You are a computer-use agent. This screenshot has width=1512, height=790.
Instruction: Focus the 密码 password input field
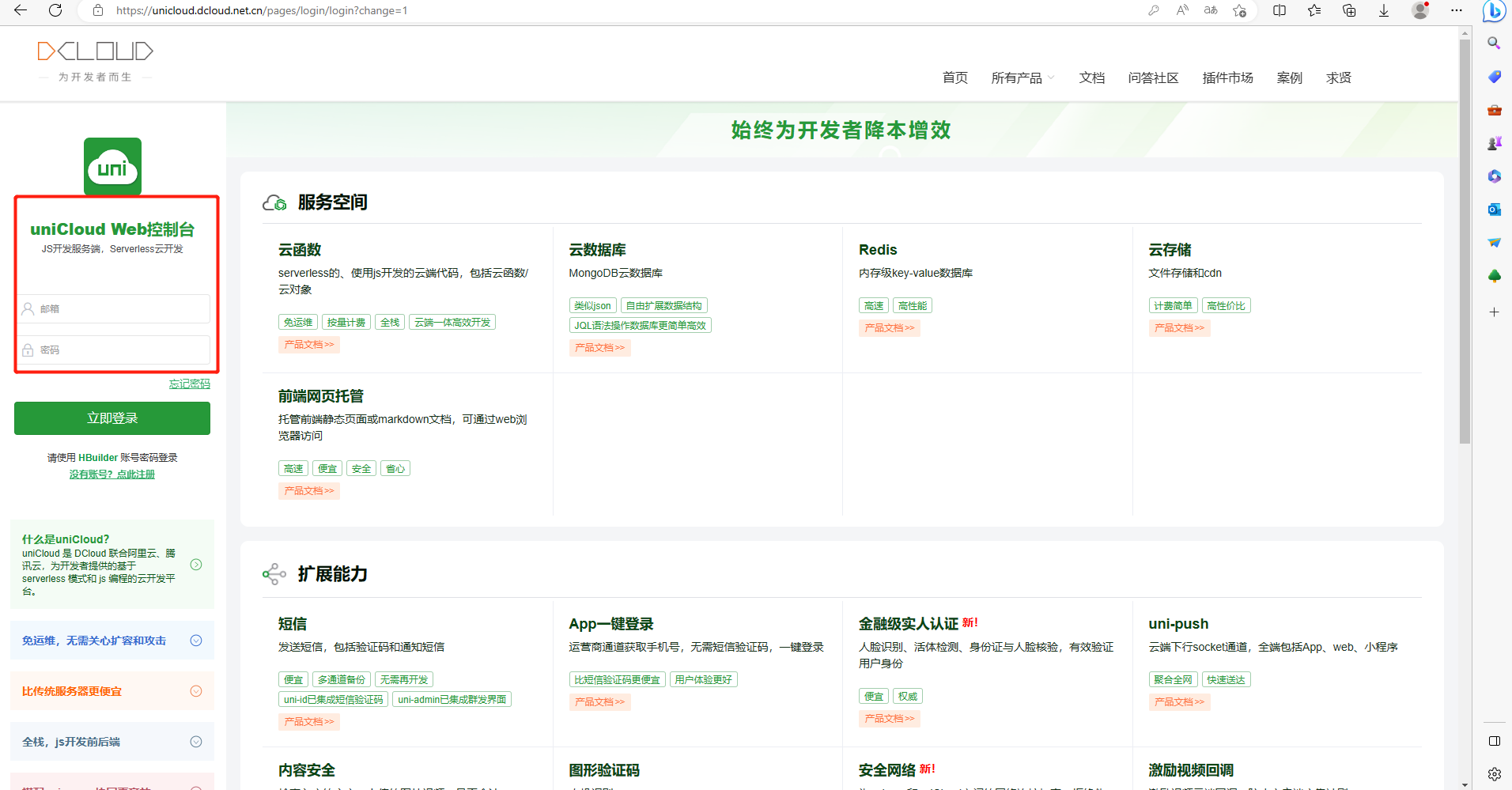114,350
